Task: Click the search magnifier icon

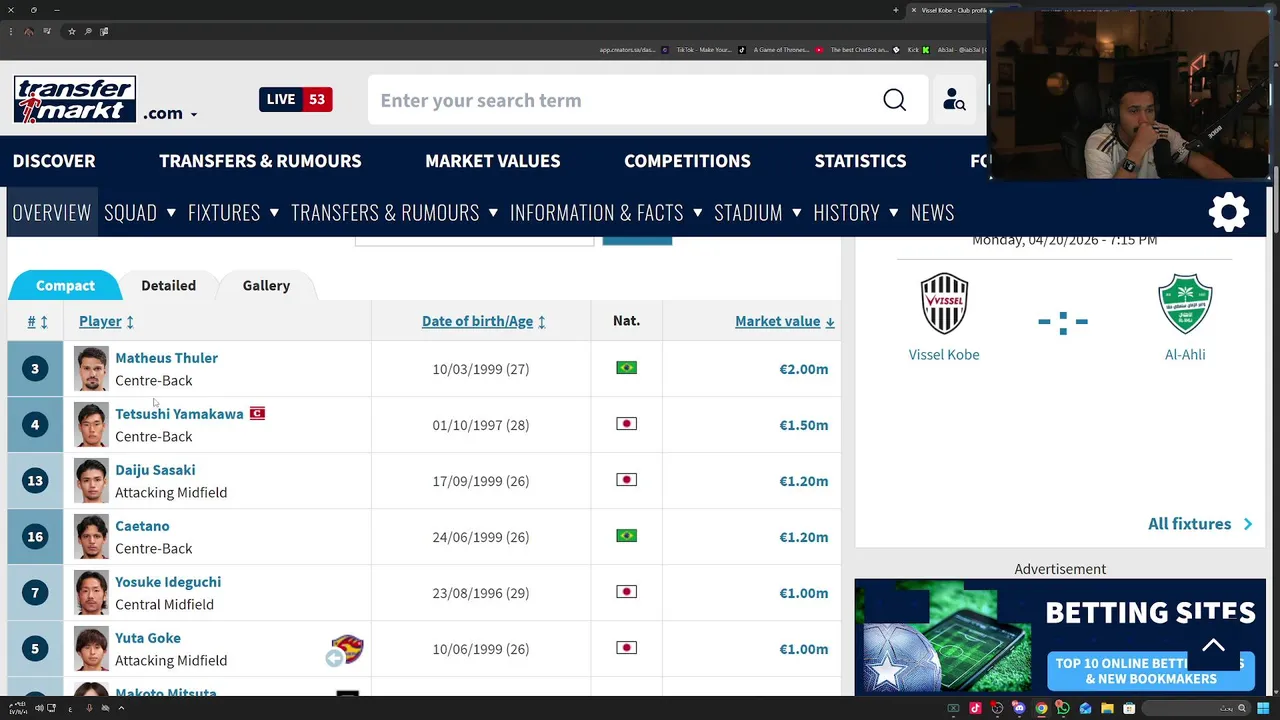Action: coord(894,100)
